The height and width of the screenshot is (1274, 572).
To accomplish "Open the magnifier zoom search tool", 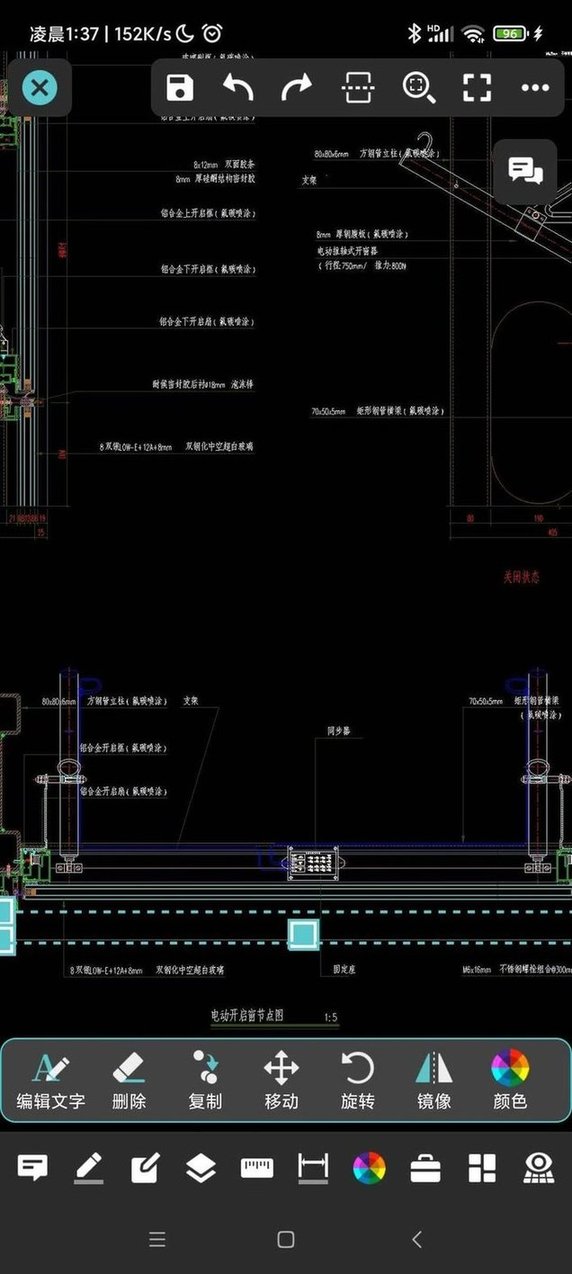I will click(x=419, y=88).
